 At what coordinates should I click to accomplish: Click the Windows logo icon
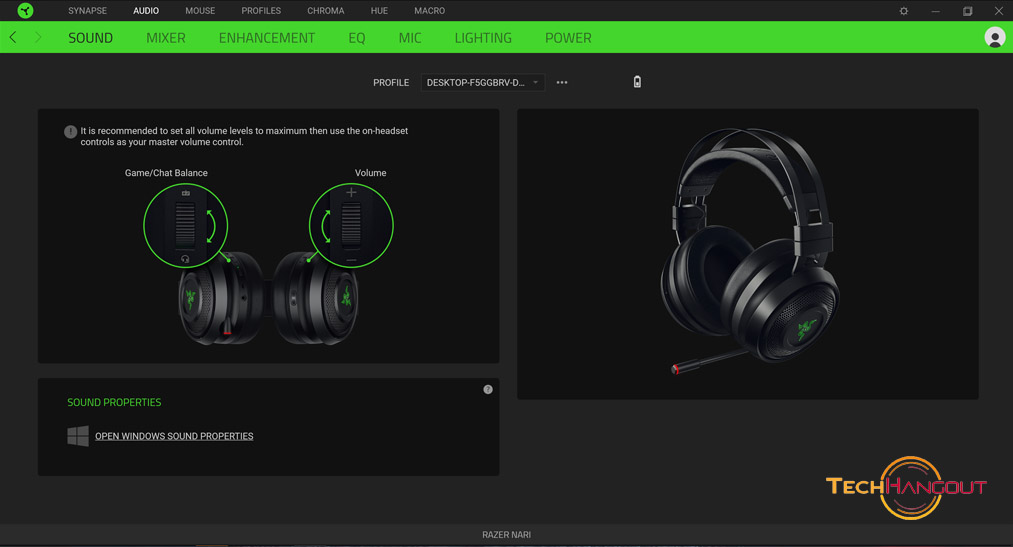(x=78, y=436)
